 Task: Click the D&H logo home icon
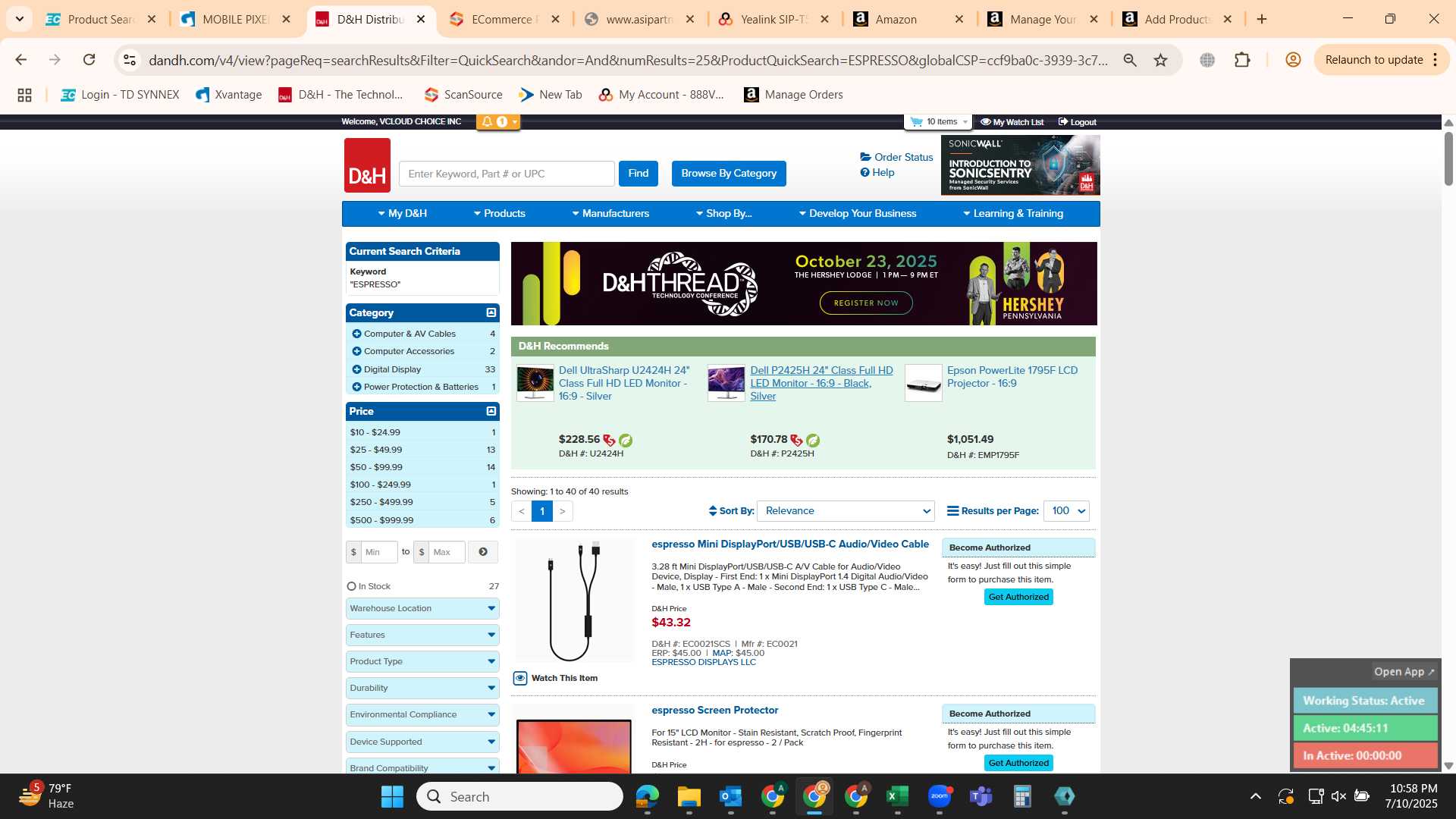pyautogui.click(x=367, y=165)
